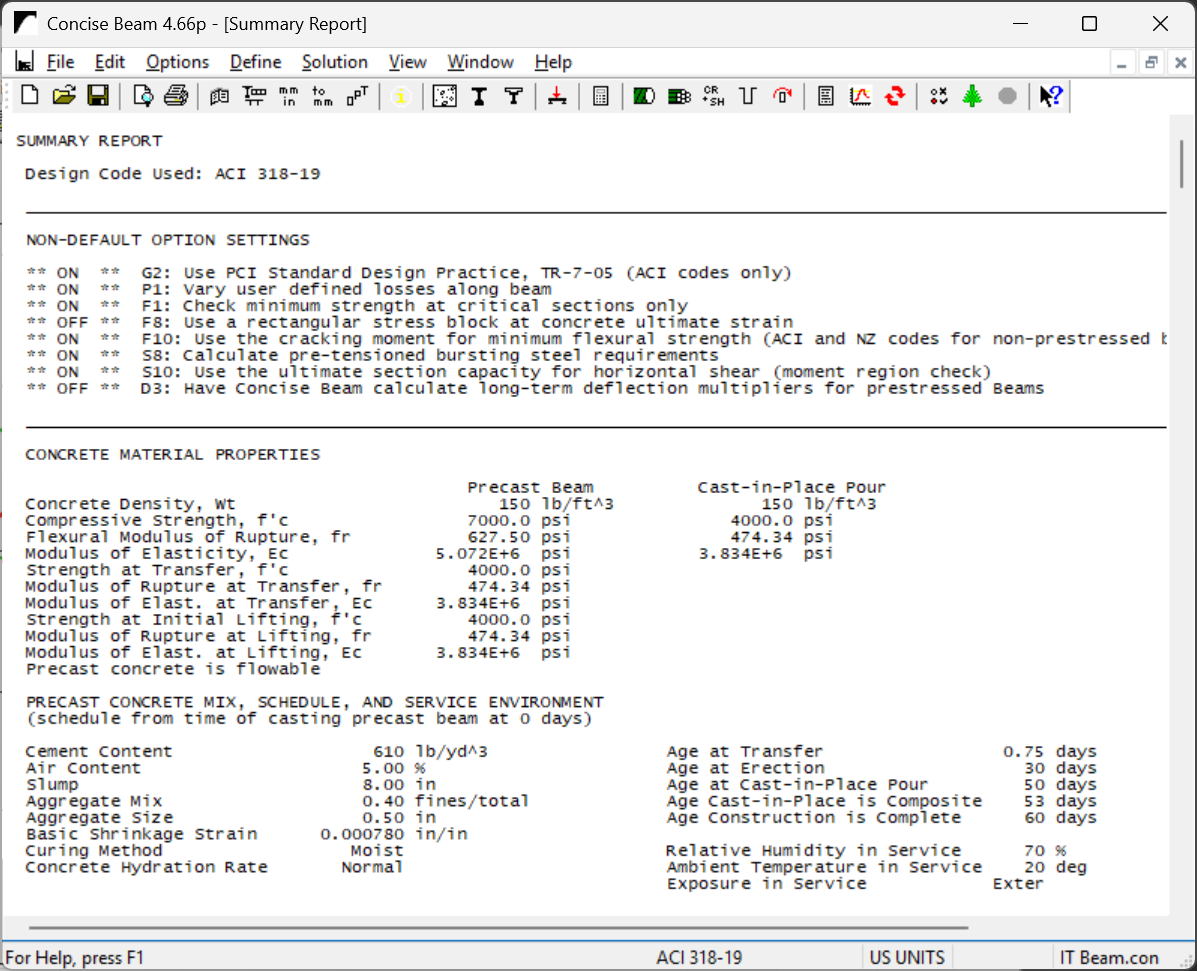
Task: Click the mm to in conversion icon
Action: pyautogui.click(x=288, y=96)
